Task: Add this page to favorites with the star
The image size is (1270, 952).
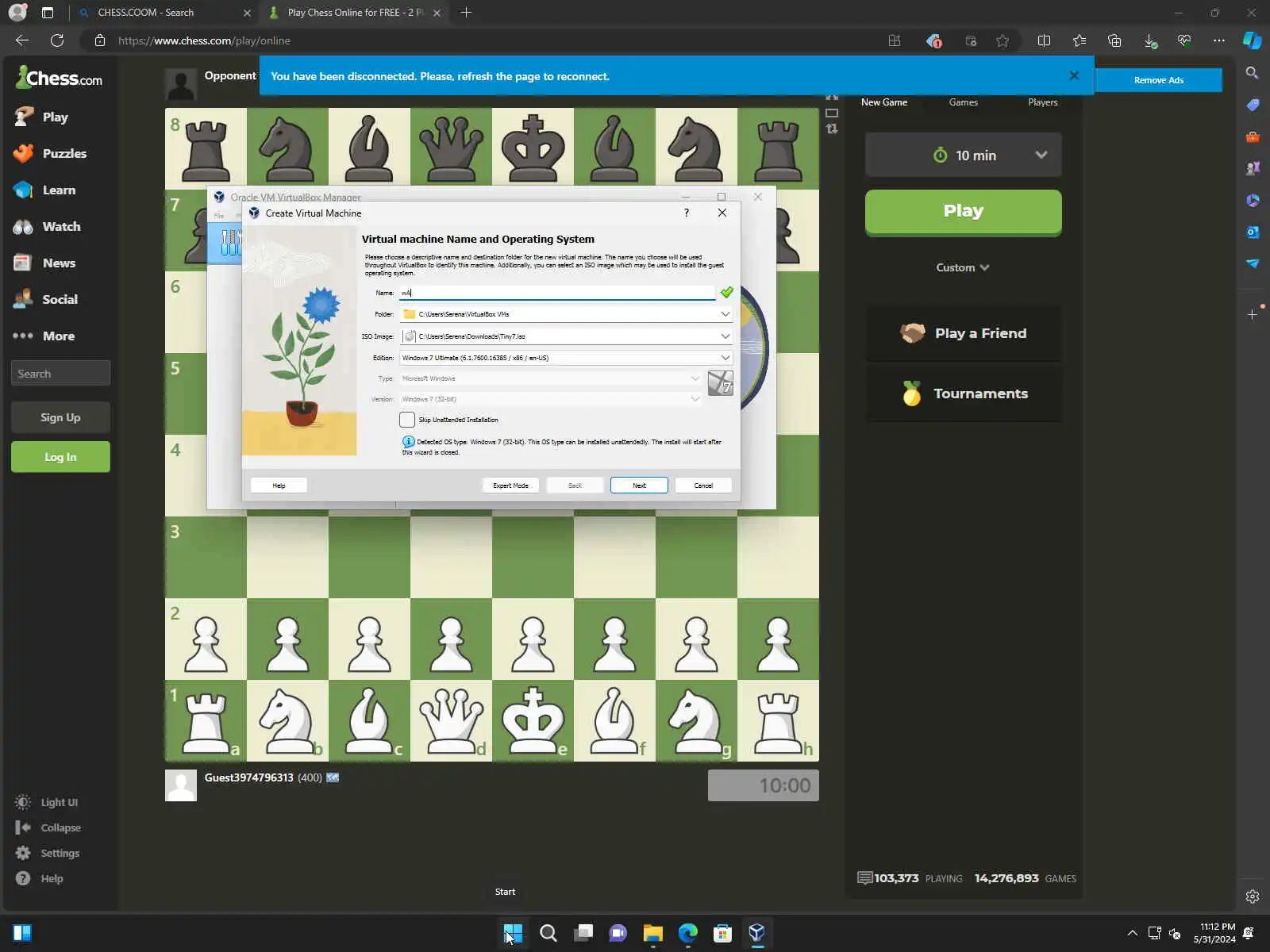Action: (x=1003, y=40)
